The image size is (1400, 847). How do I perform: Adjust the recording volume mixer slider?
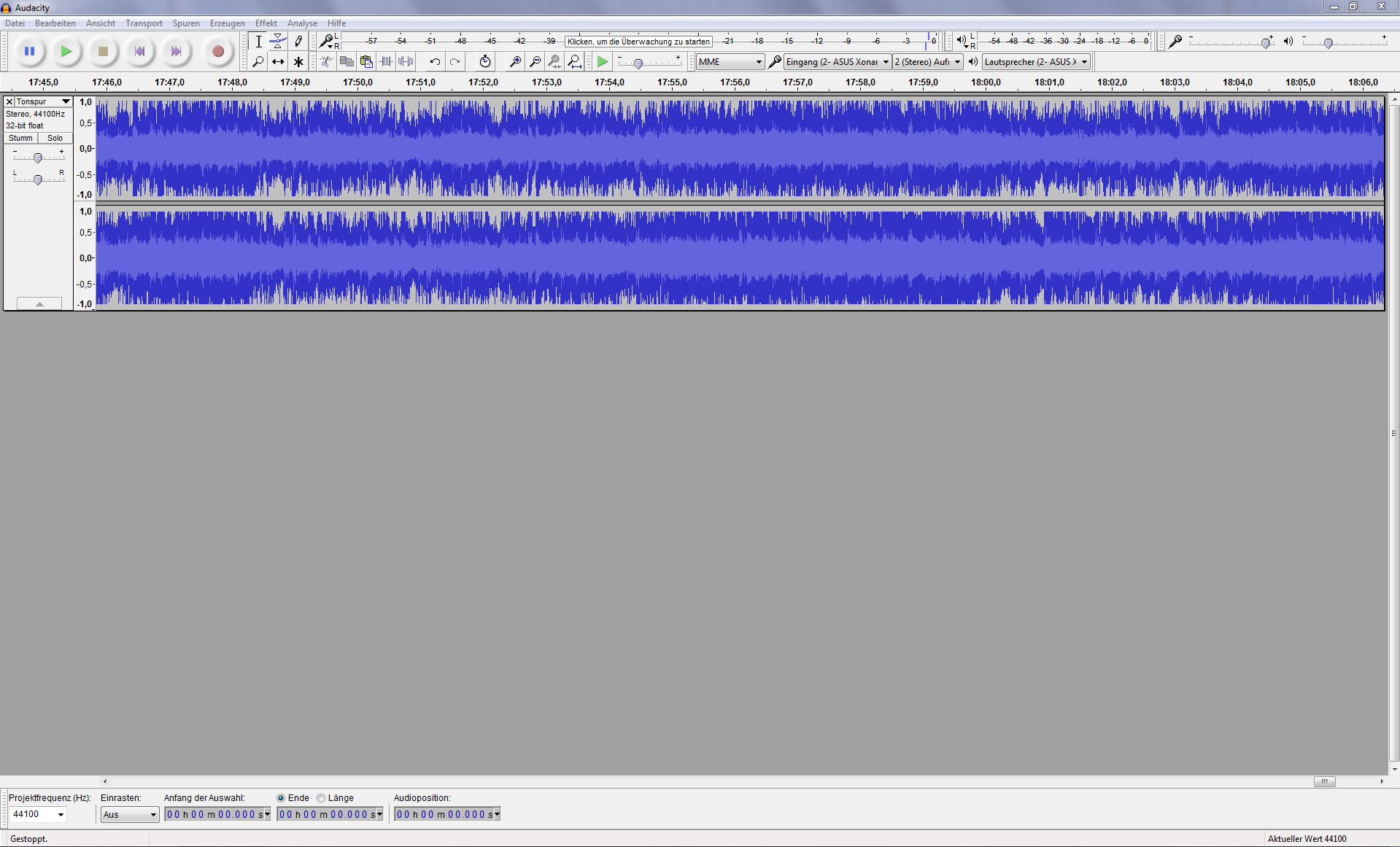pos(1266,43)
